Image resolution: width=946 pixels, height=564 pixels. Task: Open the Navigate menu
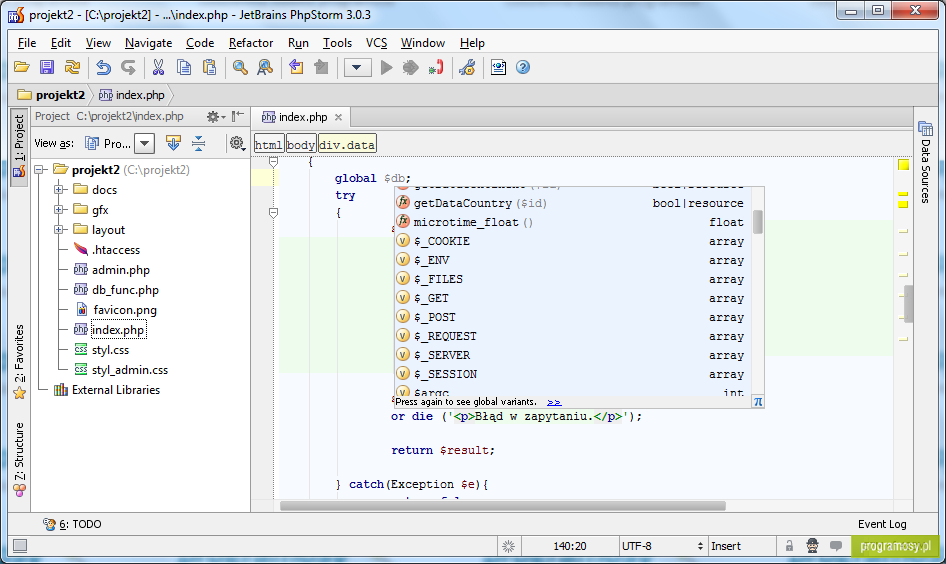[148, 43]
